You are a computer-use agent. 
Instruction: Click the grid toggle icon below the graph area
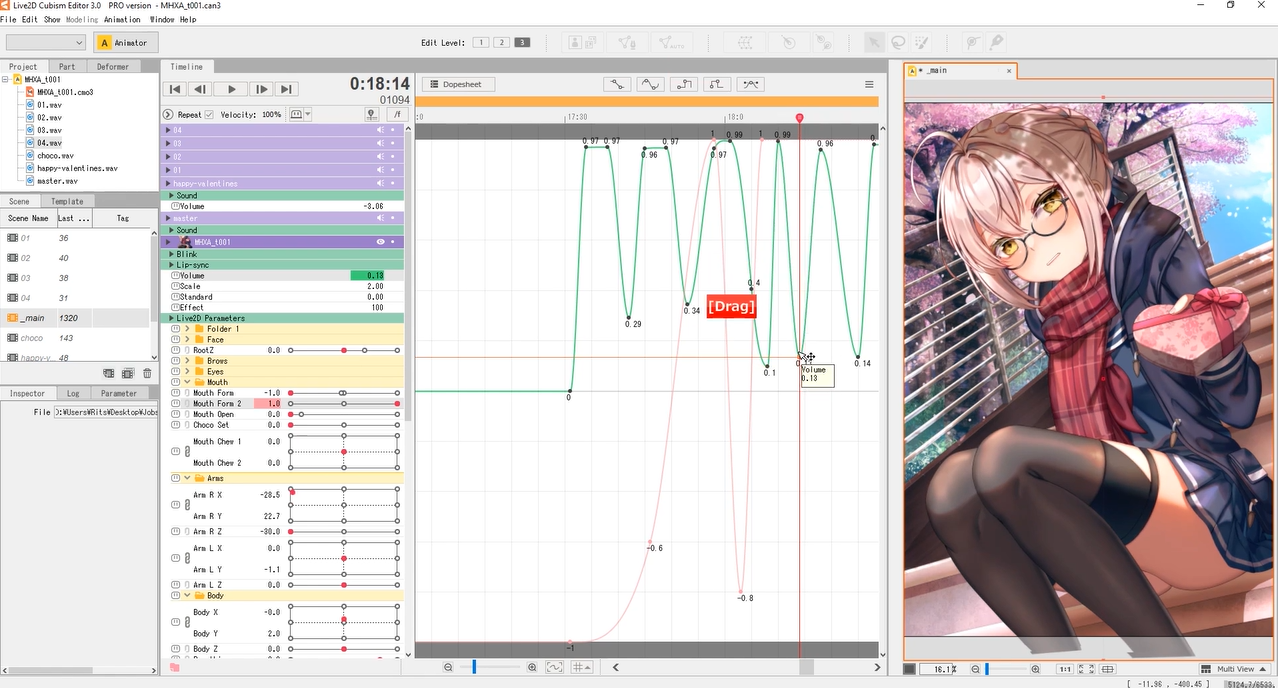click(580, 667)
